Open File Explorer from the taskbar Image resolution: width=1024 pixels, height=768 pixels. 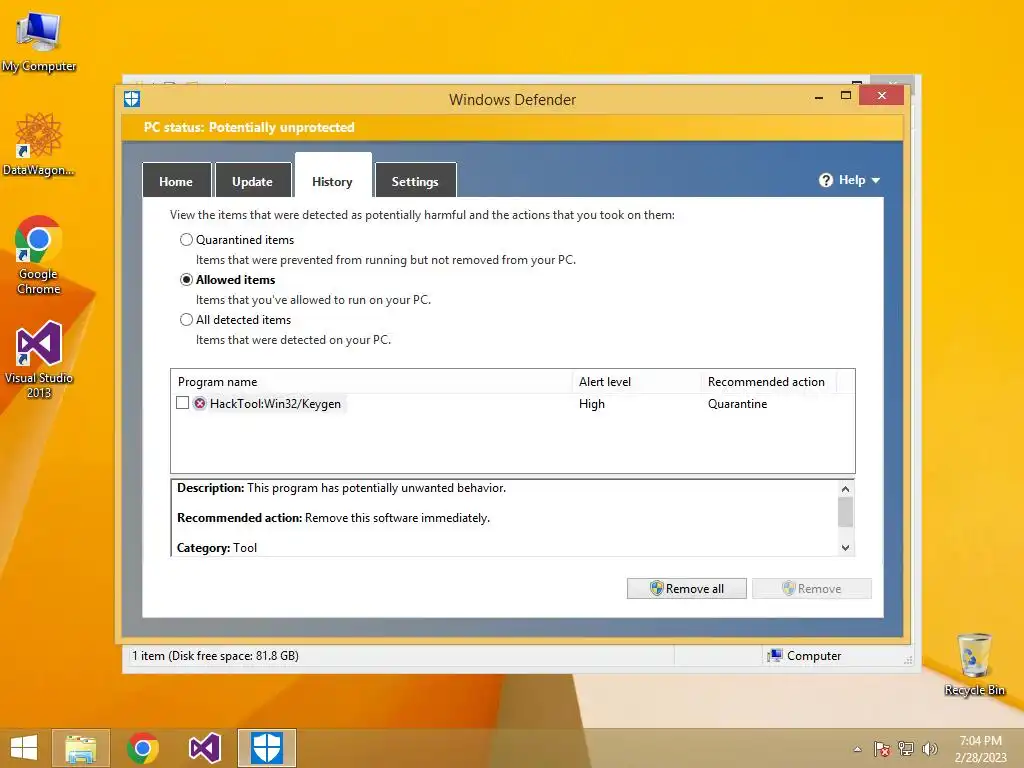[81, 748]
